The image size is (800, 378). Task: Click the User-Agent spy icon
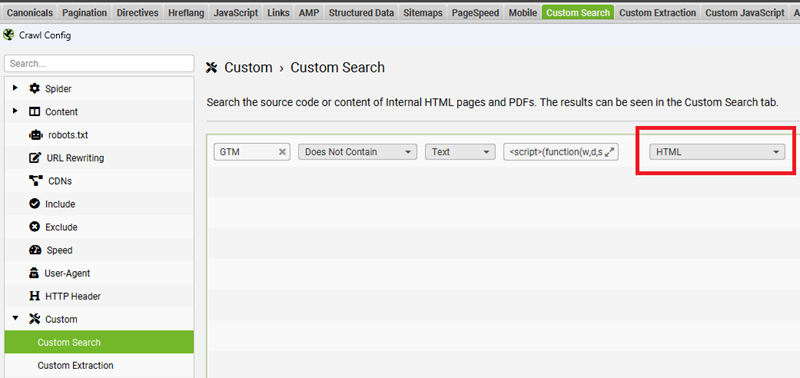(x=34, y=273)
